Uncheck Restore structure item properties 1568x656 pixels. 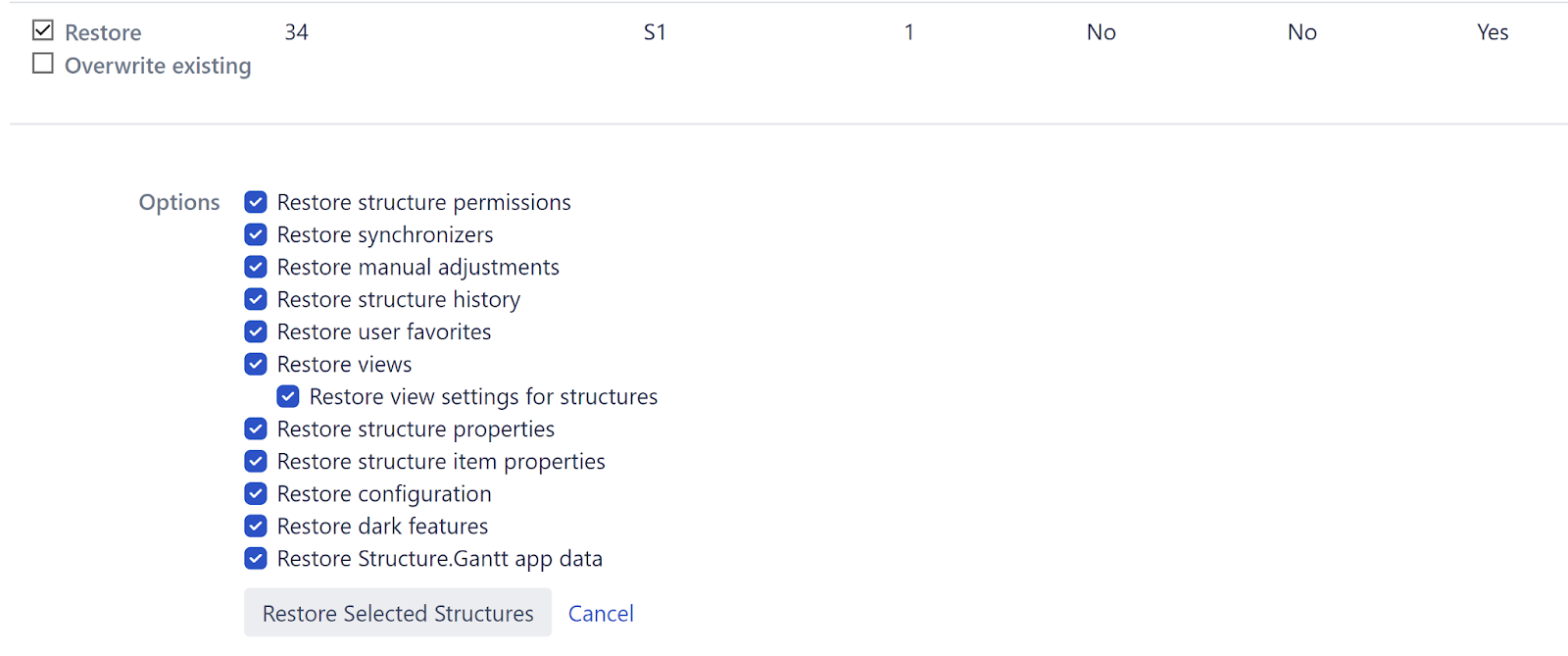256,461
